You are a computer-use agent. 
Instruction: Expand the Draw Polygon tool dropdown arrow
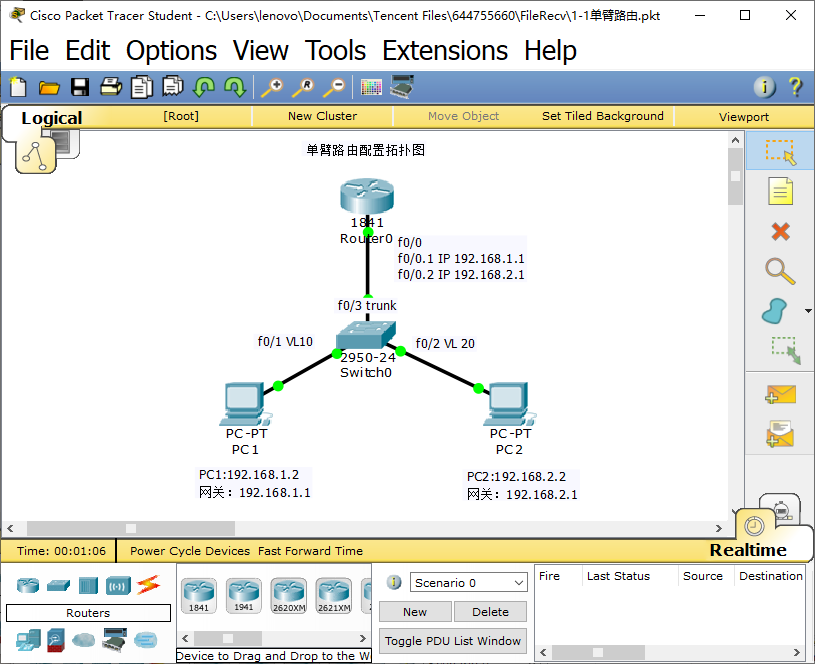[808, 311]
